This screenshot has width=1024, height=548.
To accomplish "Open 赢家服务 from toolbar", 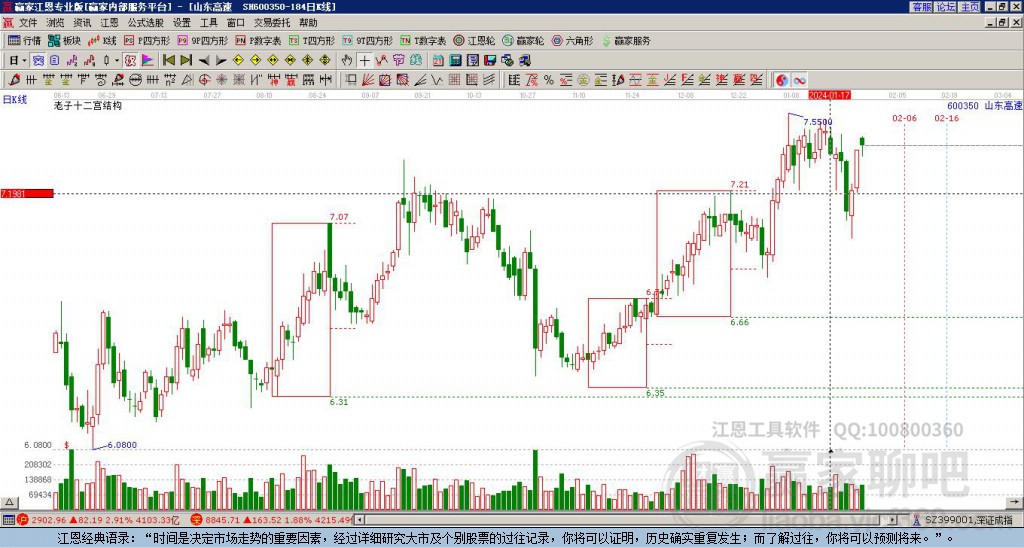I will pyautogui.click(x=626, y=40).
